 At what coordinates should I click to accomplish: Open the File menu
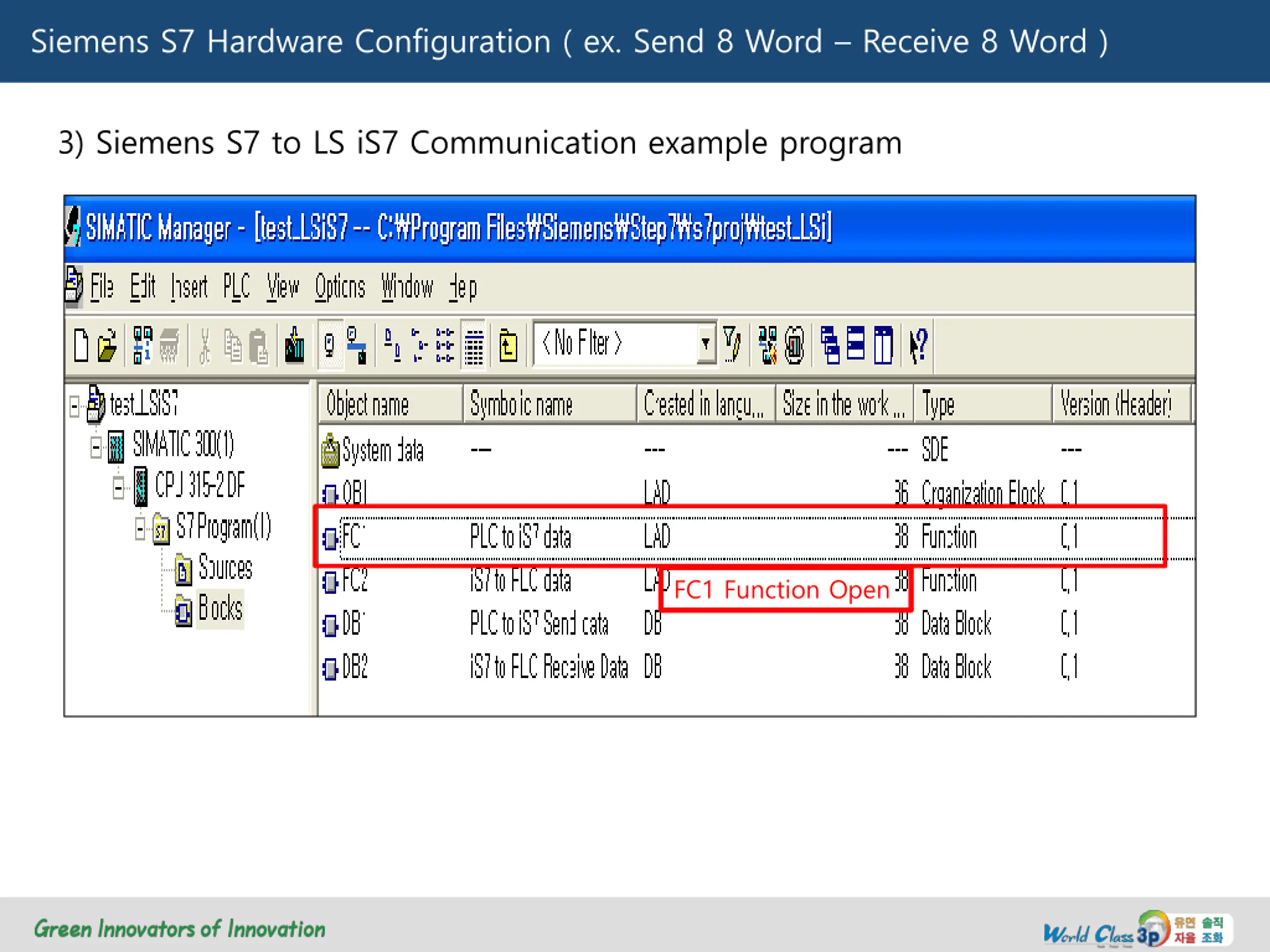click(x=102, y=287)
